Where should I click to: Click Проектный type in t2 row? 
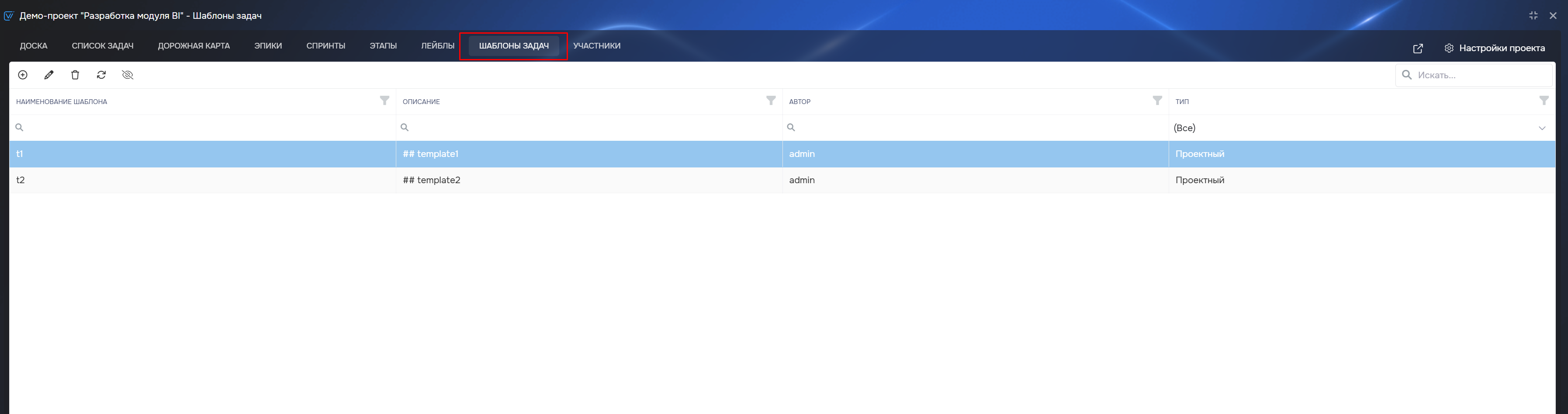click(x=1362, y=180)
